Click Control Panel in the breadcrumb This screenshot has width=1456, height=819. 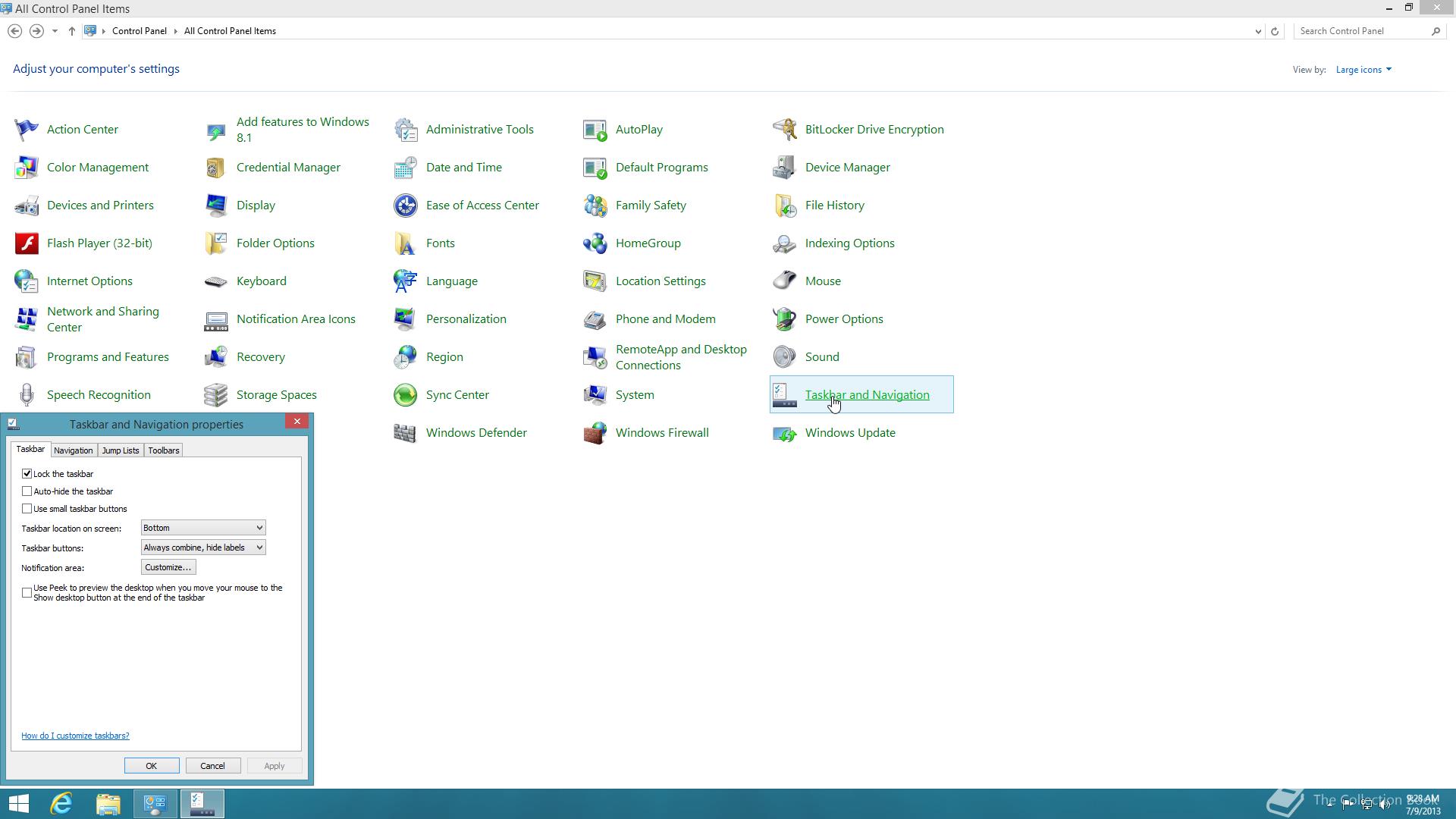[140, 31]
